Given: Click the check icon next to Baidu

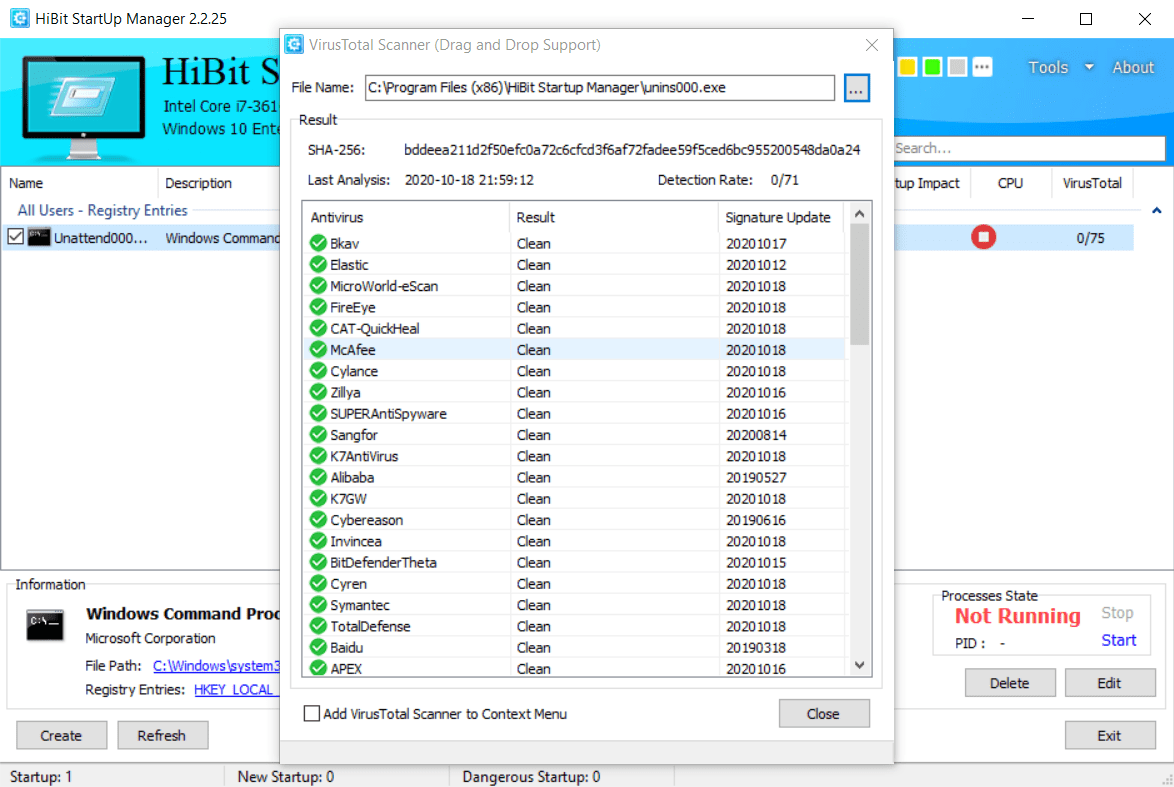Looking at the screenshot, I should (x=318, y=647).
